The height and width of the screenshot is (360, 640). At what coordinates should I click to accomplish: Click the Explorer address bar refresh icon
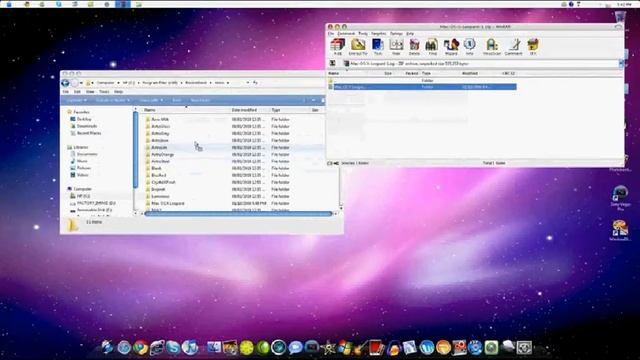pyautogui.click(x=255, y=82)
